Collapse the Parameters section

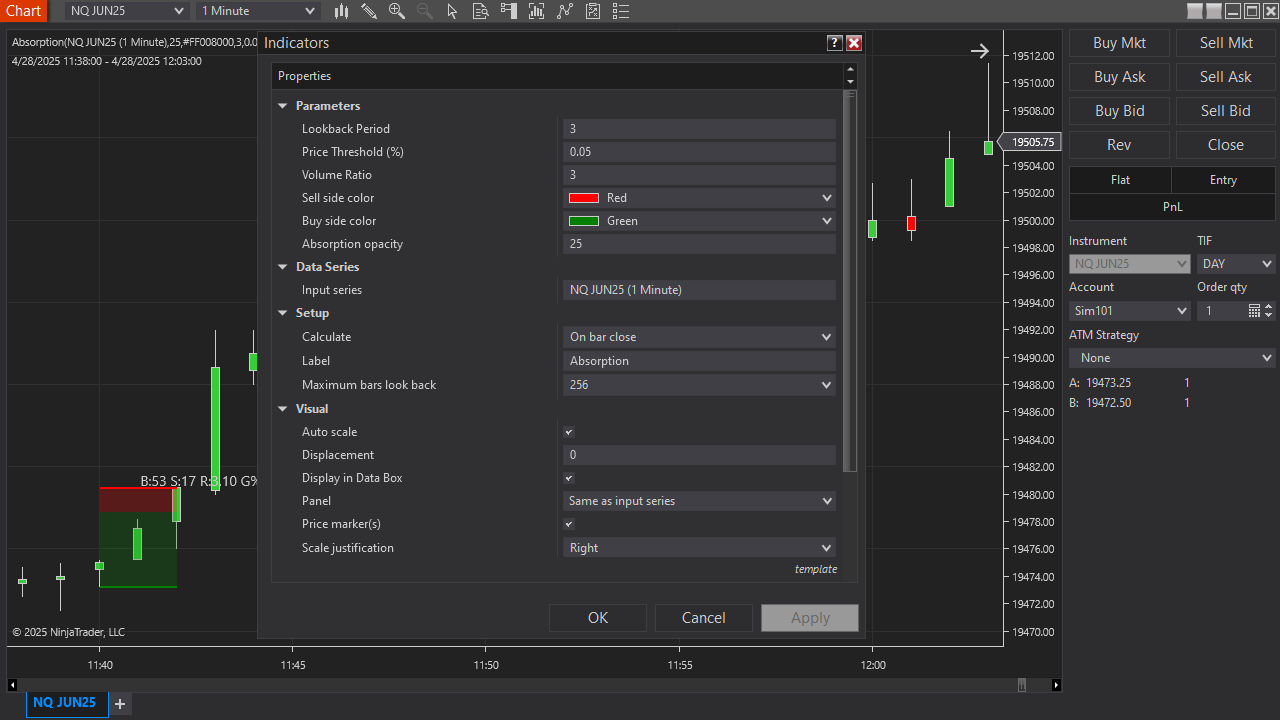point(284,106)
